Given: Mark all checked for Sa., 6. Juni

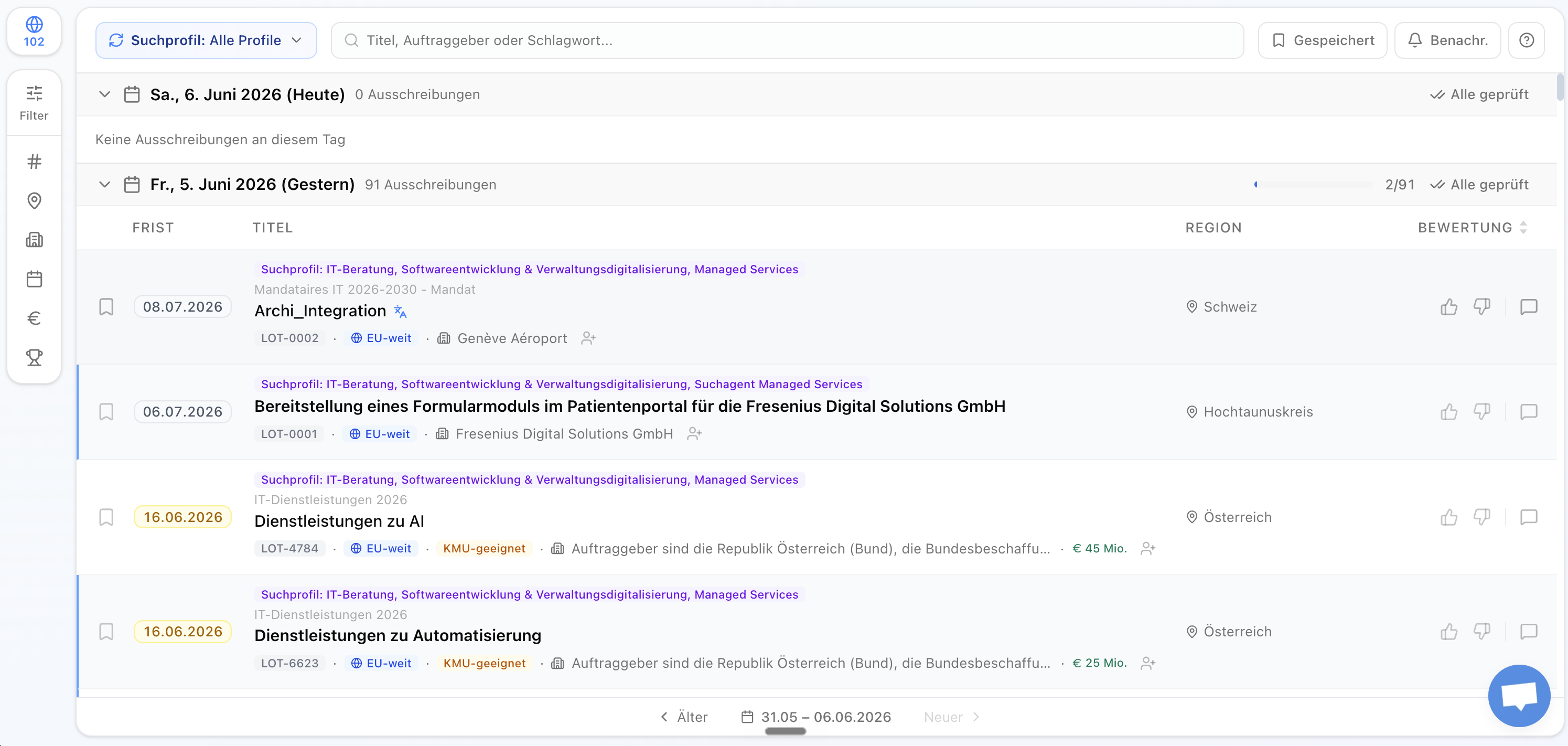Looking at the screenshot, I should pyautogui.click(x=1479, y=94).
